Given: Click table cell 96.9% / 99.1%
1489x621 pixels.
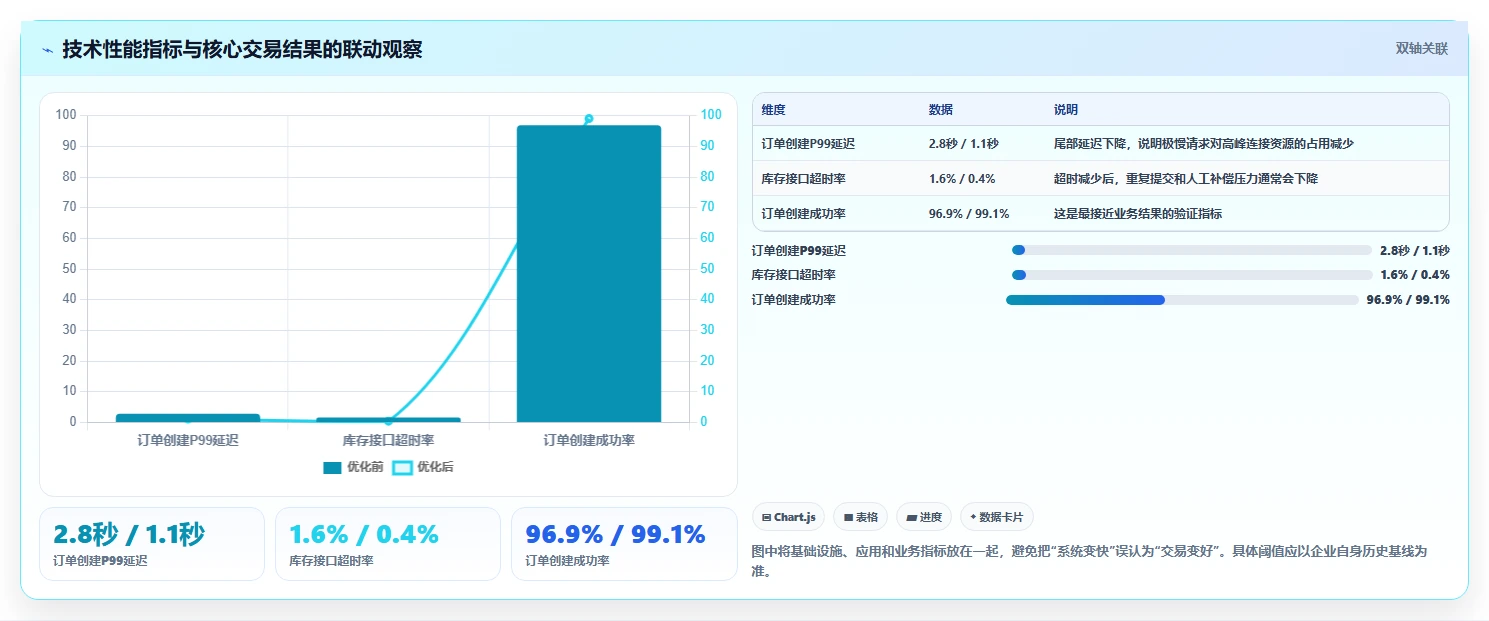Looking at the screenshot, I should (969, 213).
